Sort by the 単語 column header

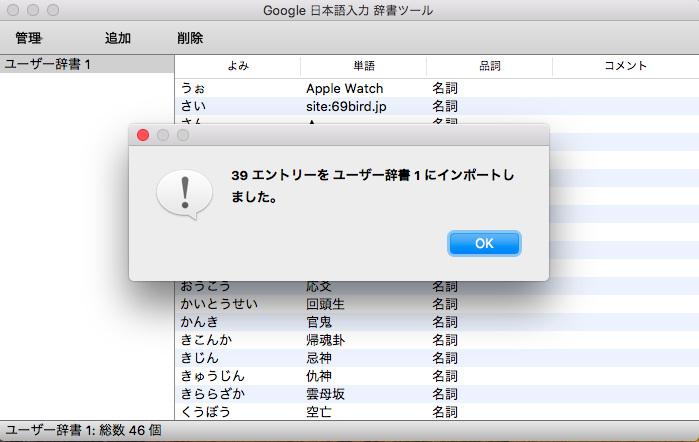[x=364, y=66]
